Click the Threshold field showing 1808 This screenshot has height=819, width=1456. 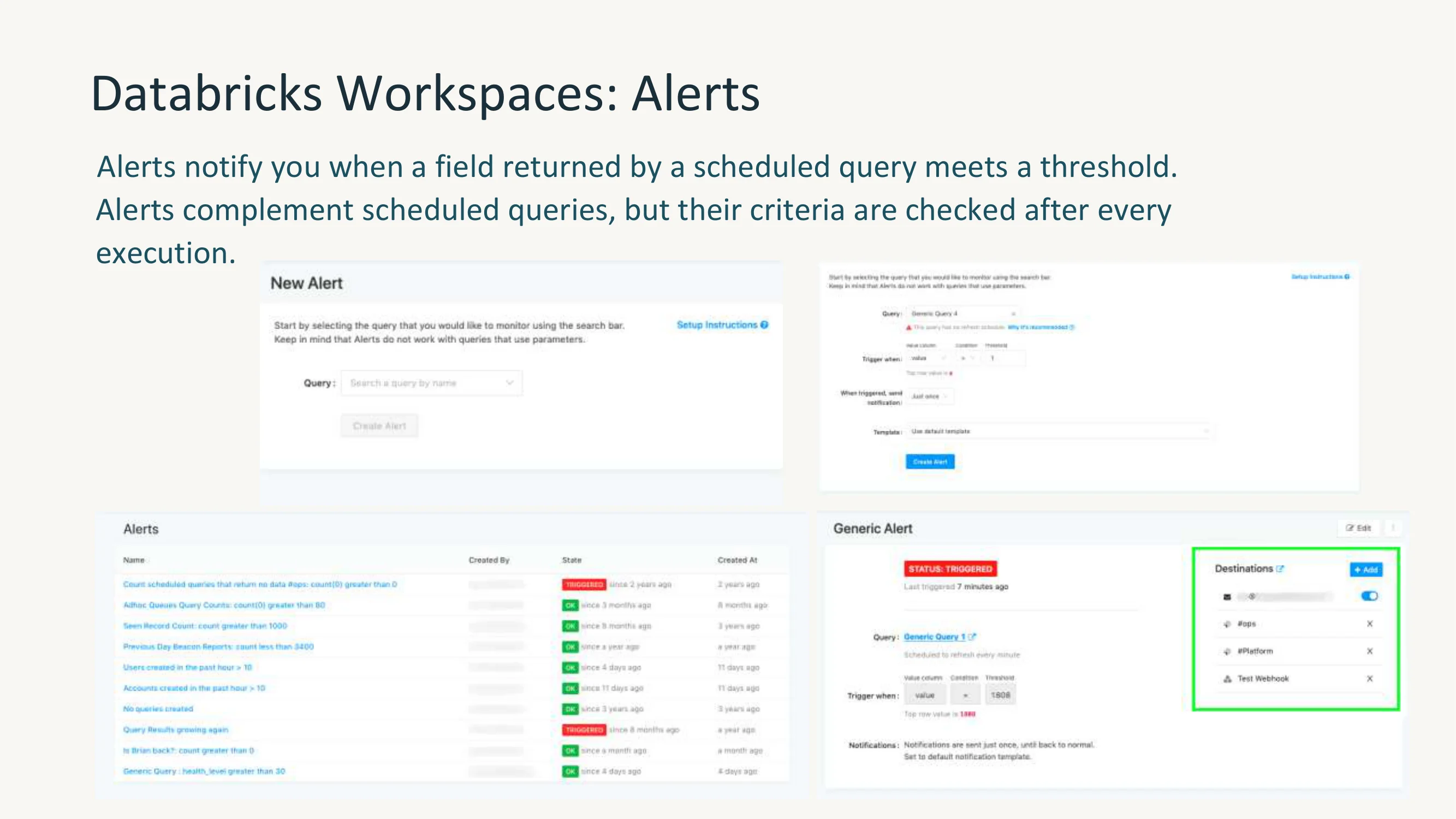[x=1000, y=695]
